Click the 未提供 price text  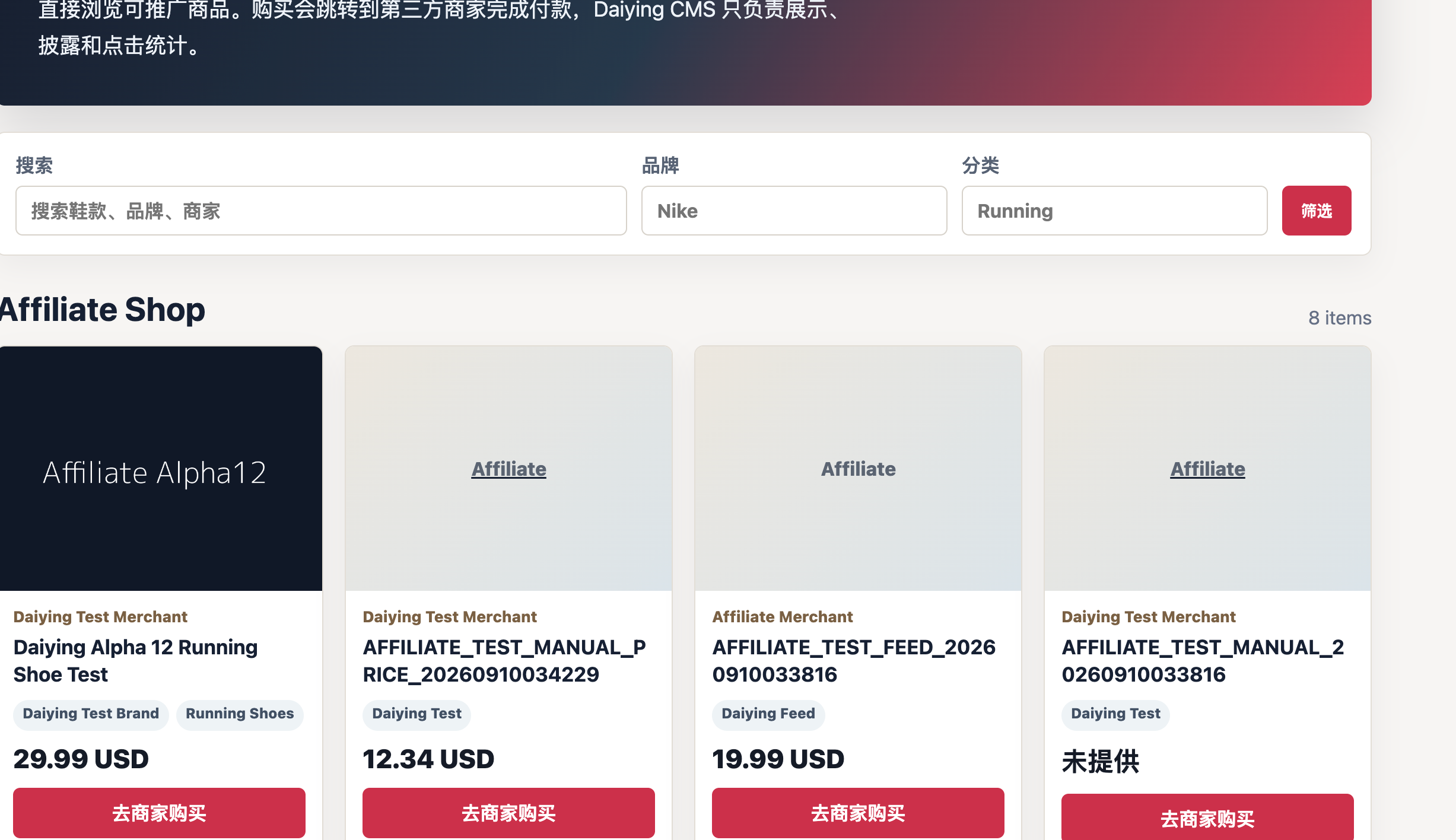[1101, 762]
